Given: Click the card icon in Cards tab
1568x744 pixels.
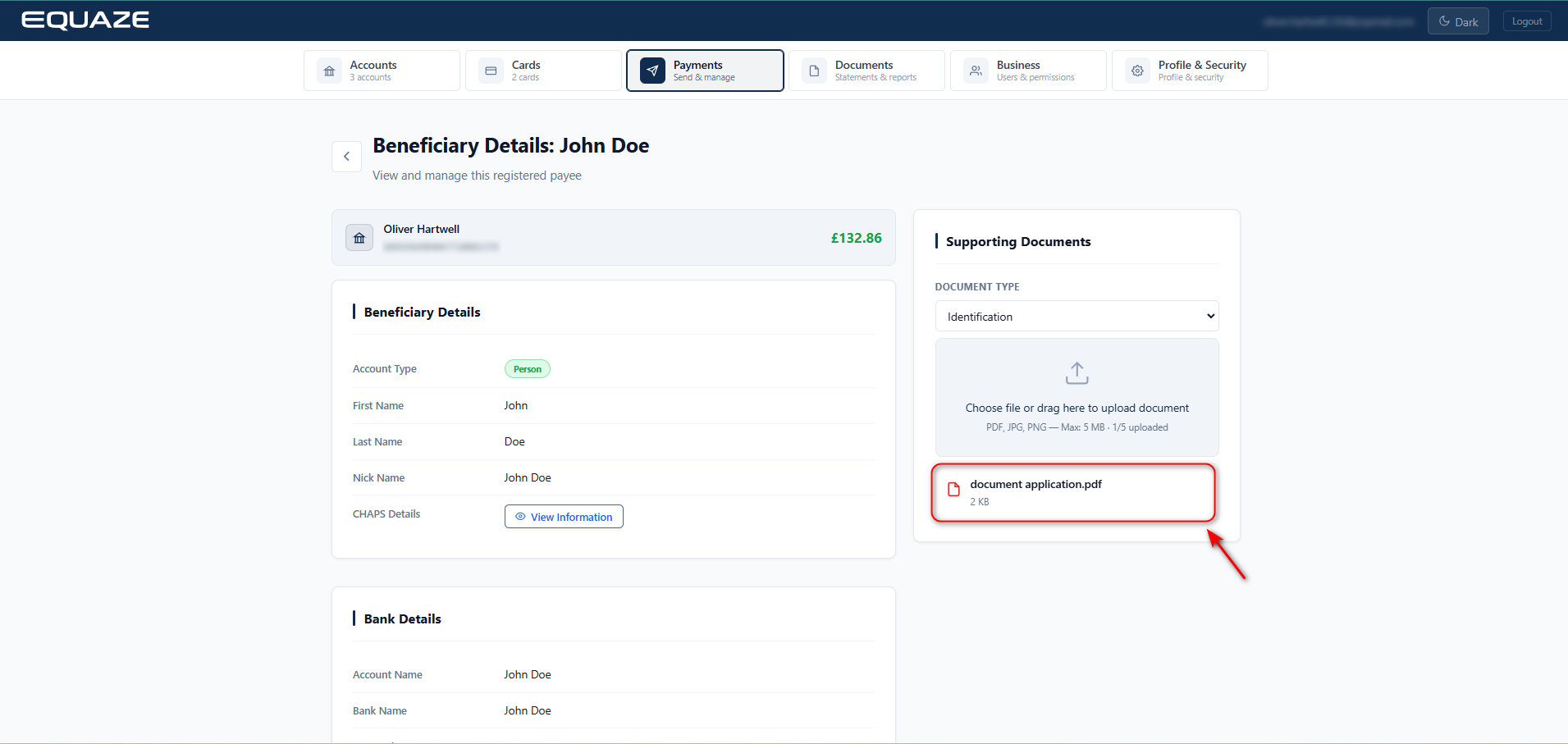Looking at the screenshot, I should coord(491,71).
